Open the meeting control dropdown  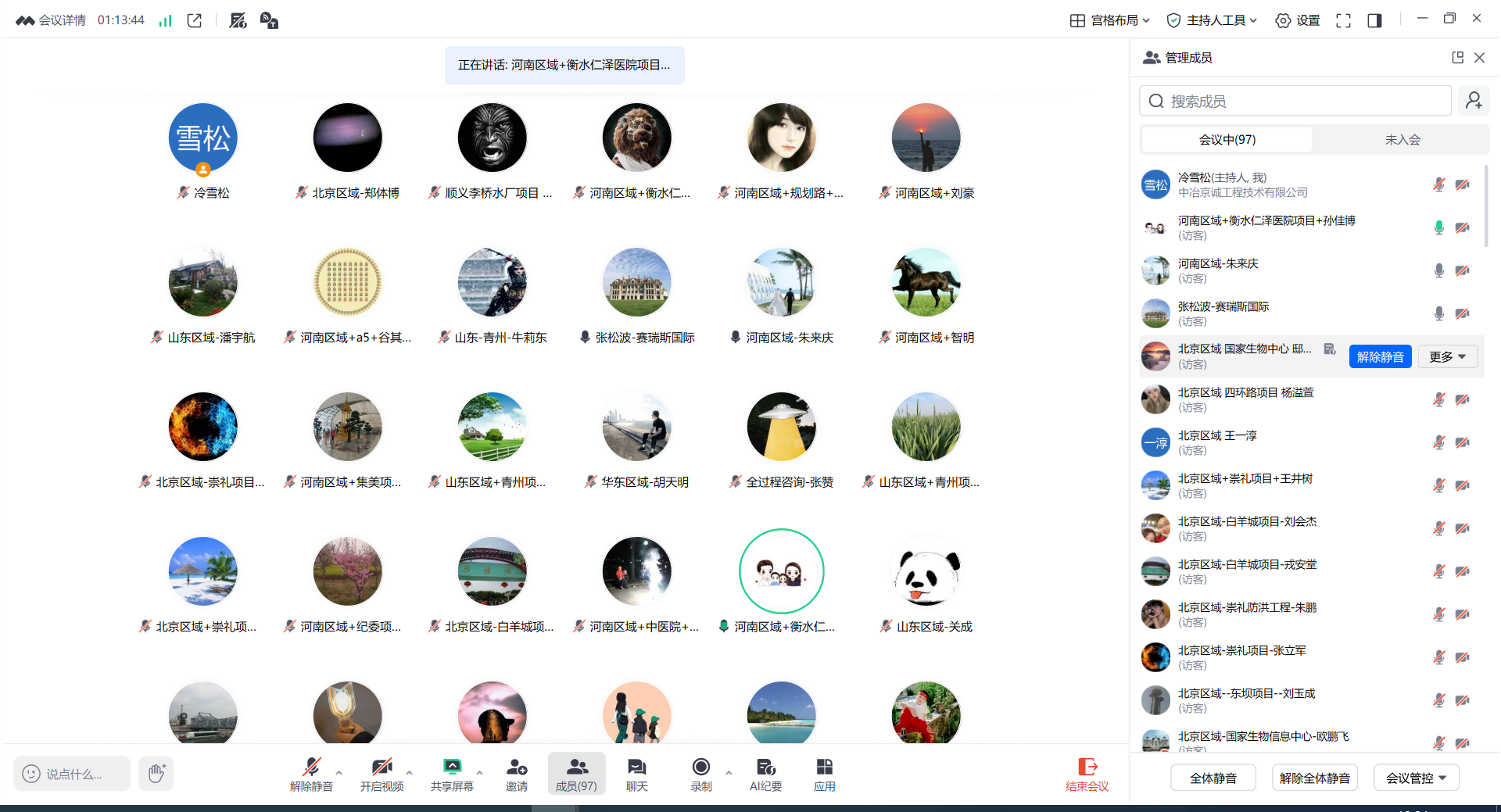click(x=1416, y=778)
